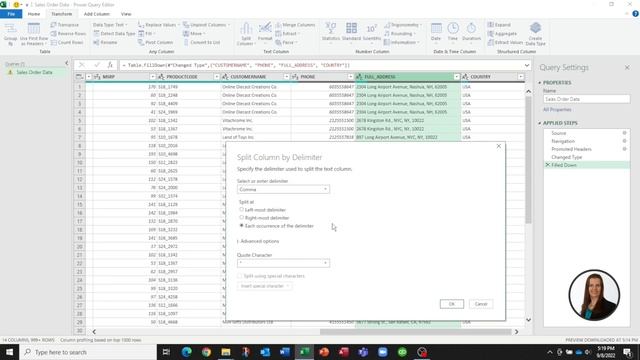Click OK in Split Column dialog
This screenshot has height=360, width=640.
[x=451, y=304]
